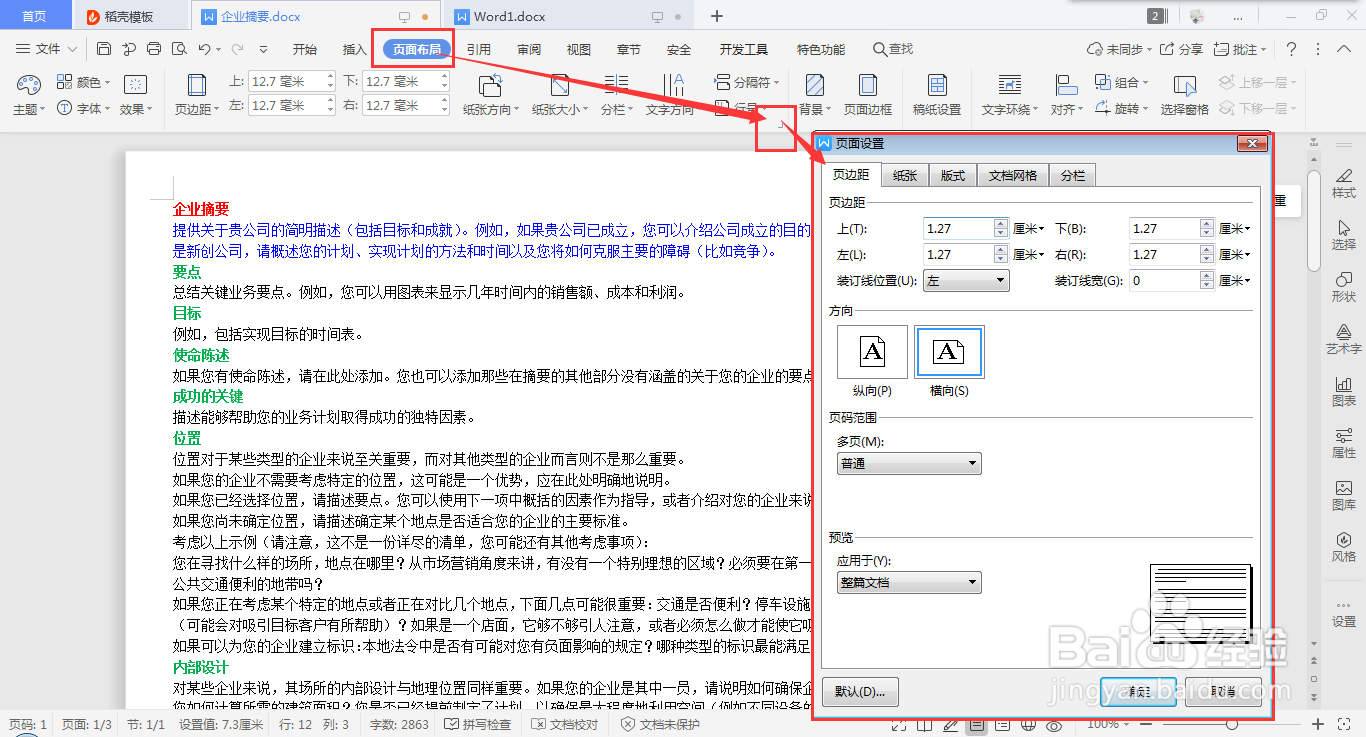
Task: Open 图表 chart in right sidebar
Action: click(1344, 389)
